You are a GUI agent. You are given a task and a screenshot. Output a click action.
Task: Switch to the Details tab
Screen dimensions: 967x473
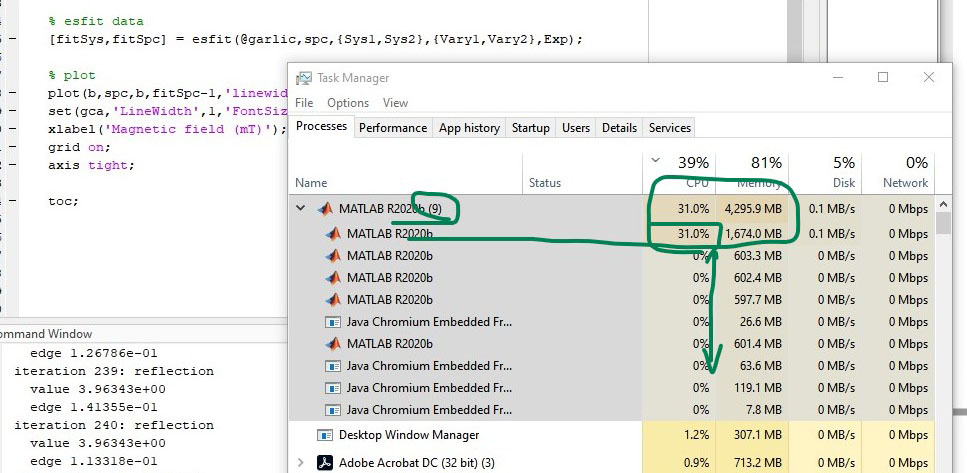tap(619, 128)
